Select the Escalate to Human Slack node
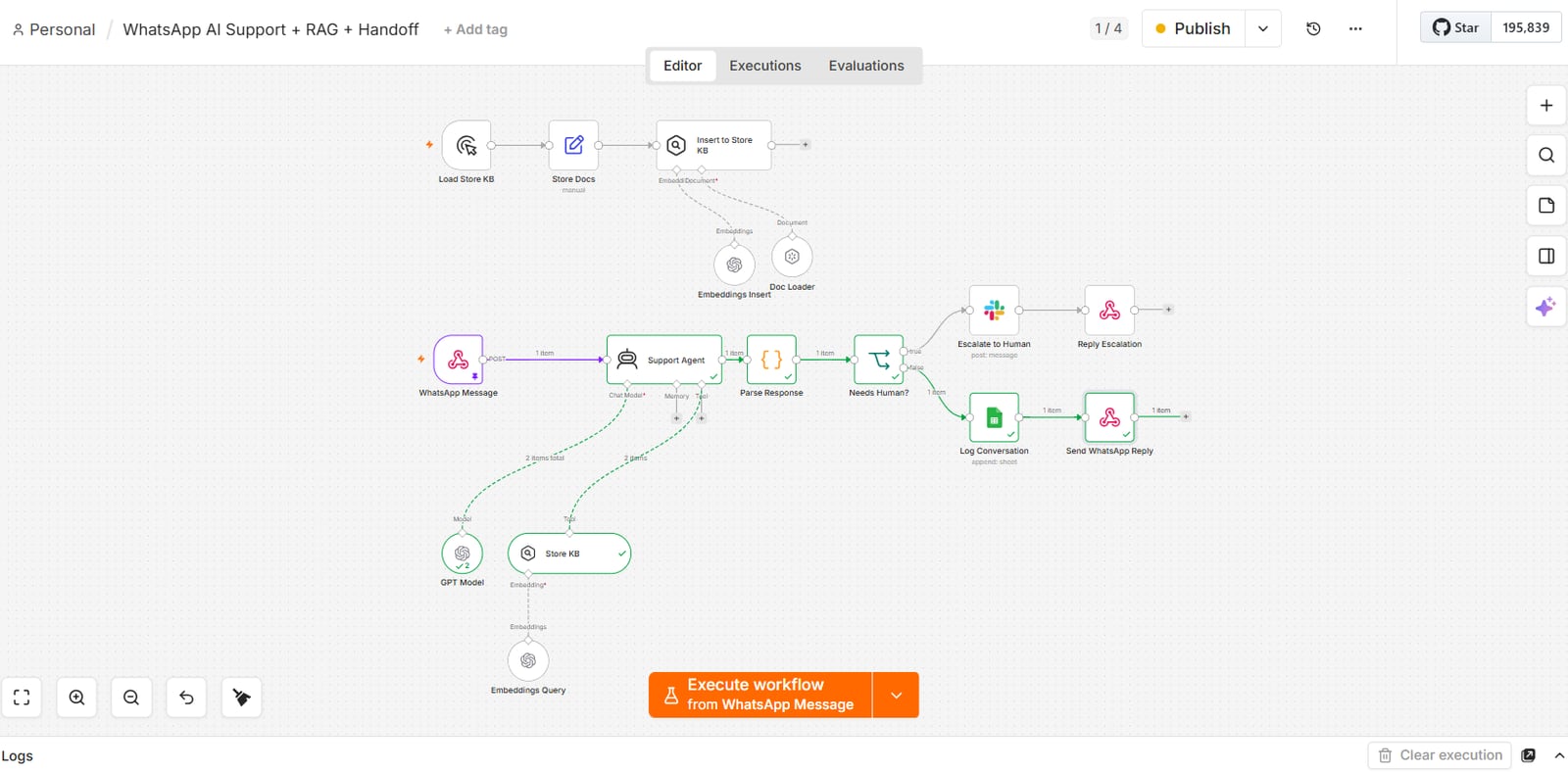 [994, 310]
